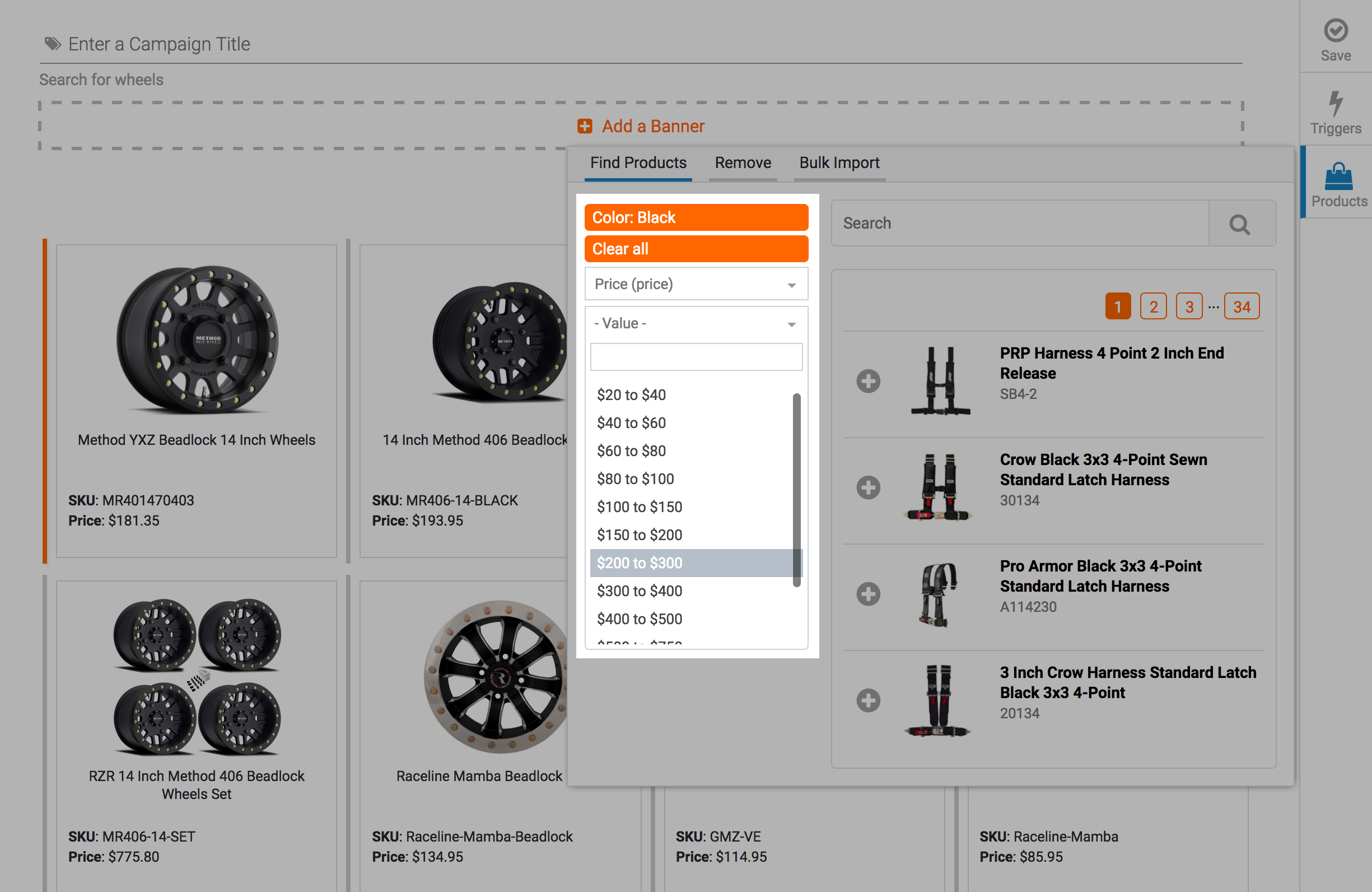
Task: Click Method YXZ Beadlock 14 Inch Wheels title
Action: [x=197, y=440]
